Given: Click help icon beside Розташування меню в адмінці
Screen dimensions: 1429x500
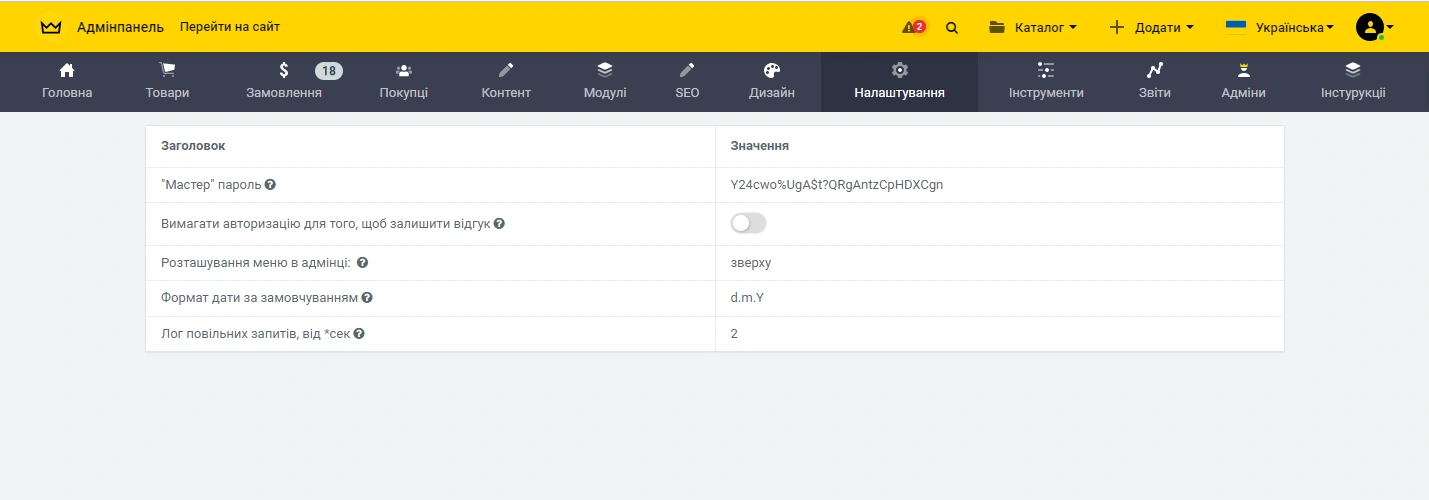Looking at the screenshot, I should 363,263.
